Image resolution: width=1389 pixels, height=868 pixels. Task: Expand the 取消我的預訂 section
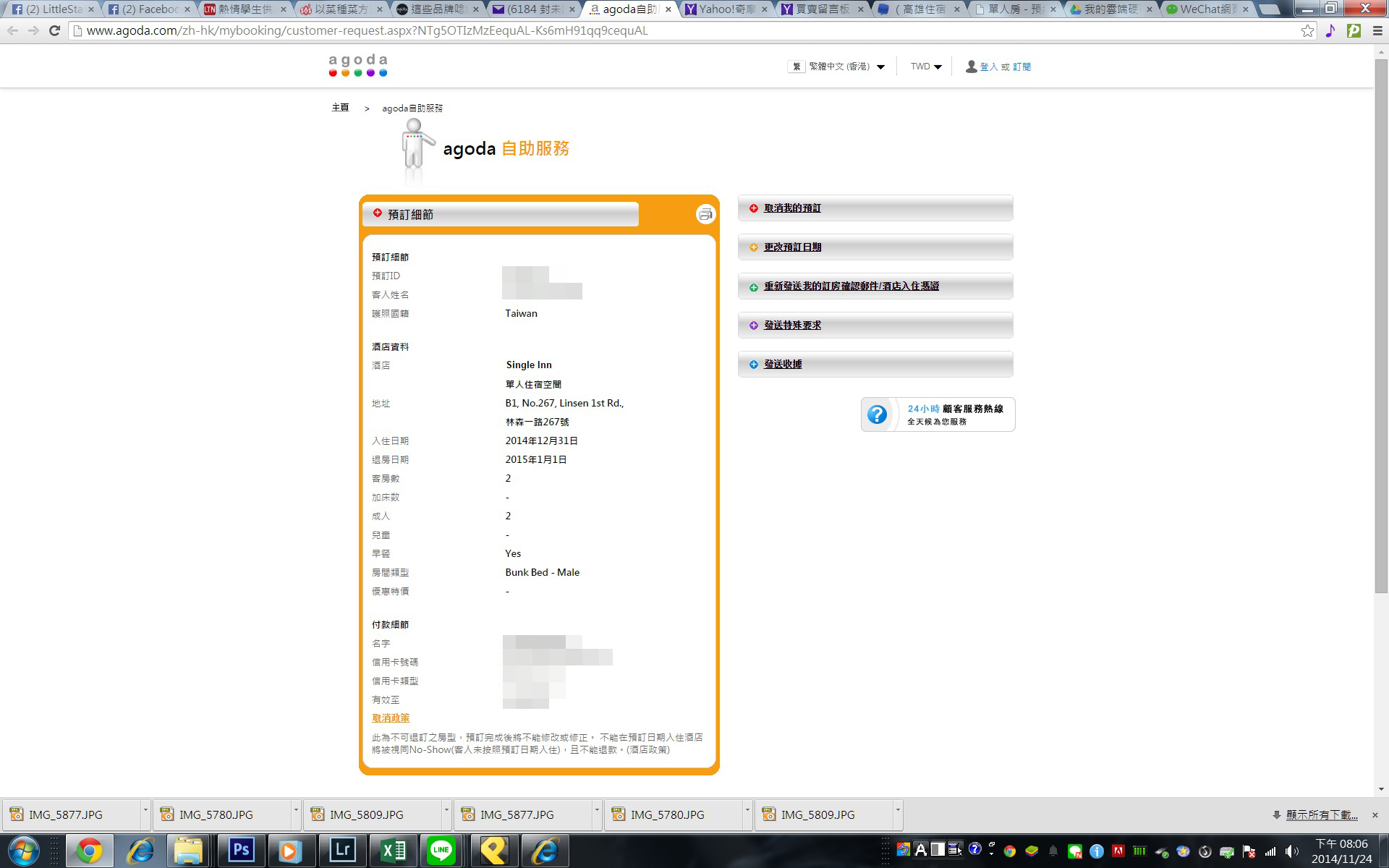click(792, 208)
